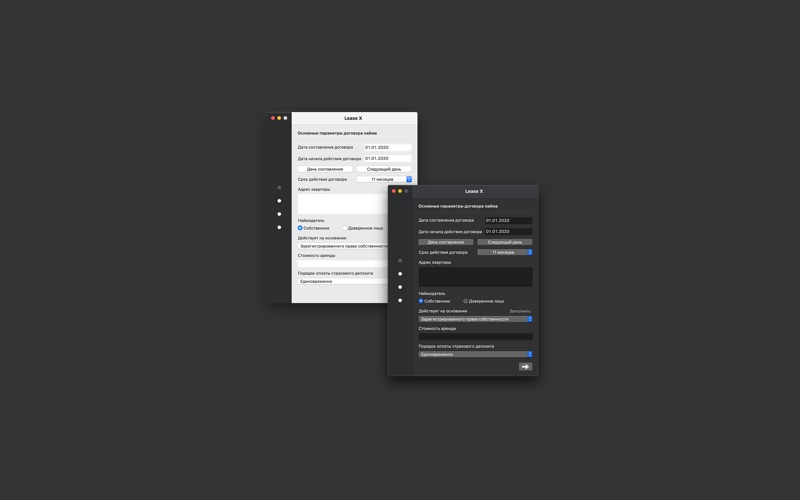
Task: Select the dimmed step dot in dark window sidebar
Action: 400,261
